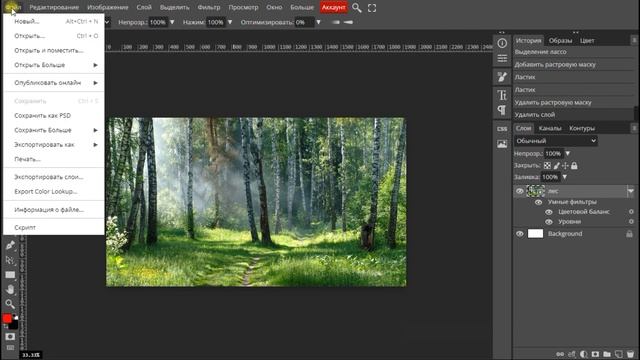Hide the лес layer eye
This screenshot has width=640, height=360.
point(520,191)
